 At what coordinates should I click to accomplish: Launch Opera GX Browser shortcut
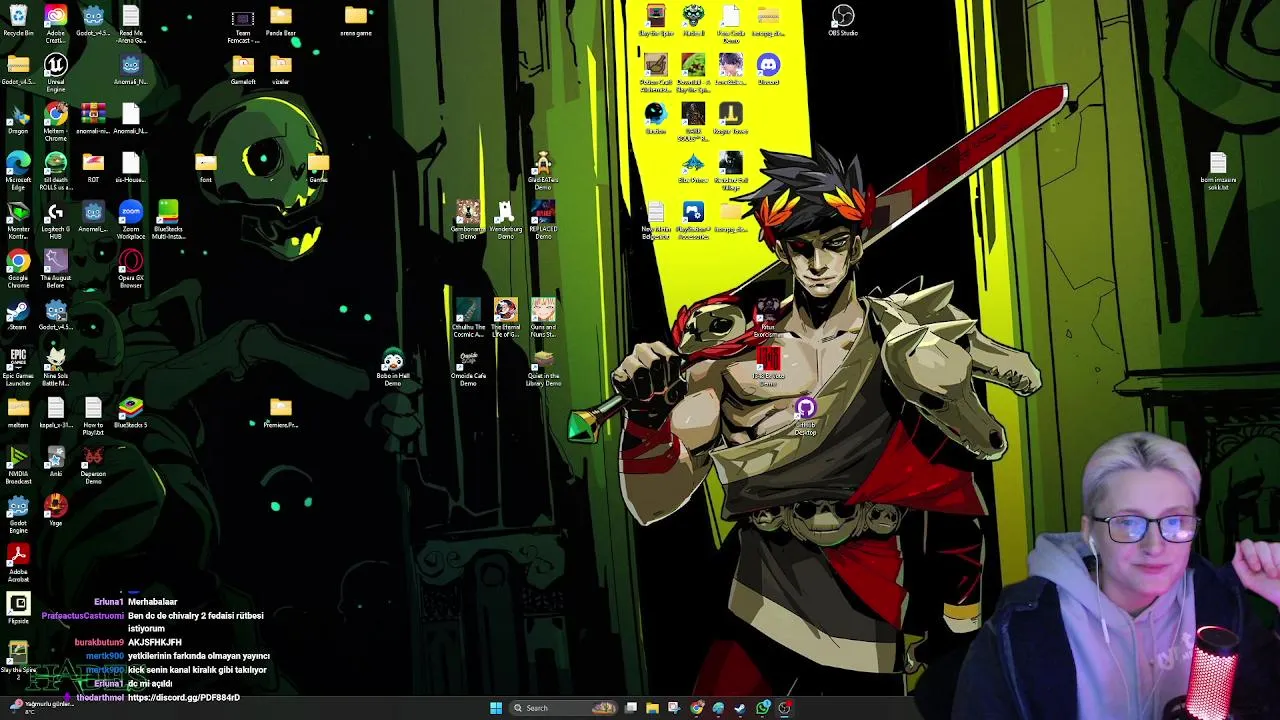pos(131,269)
